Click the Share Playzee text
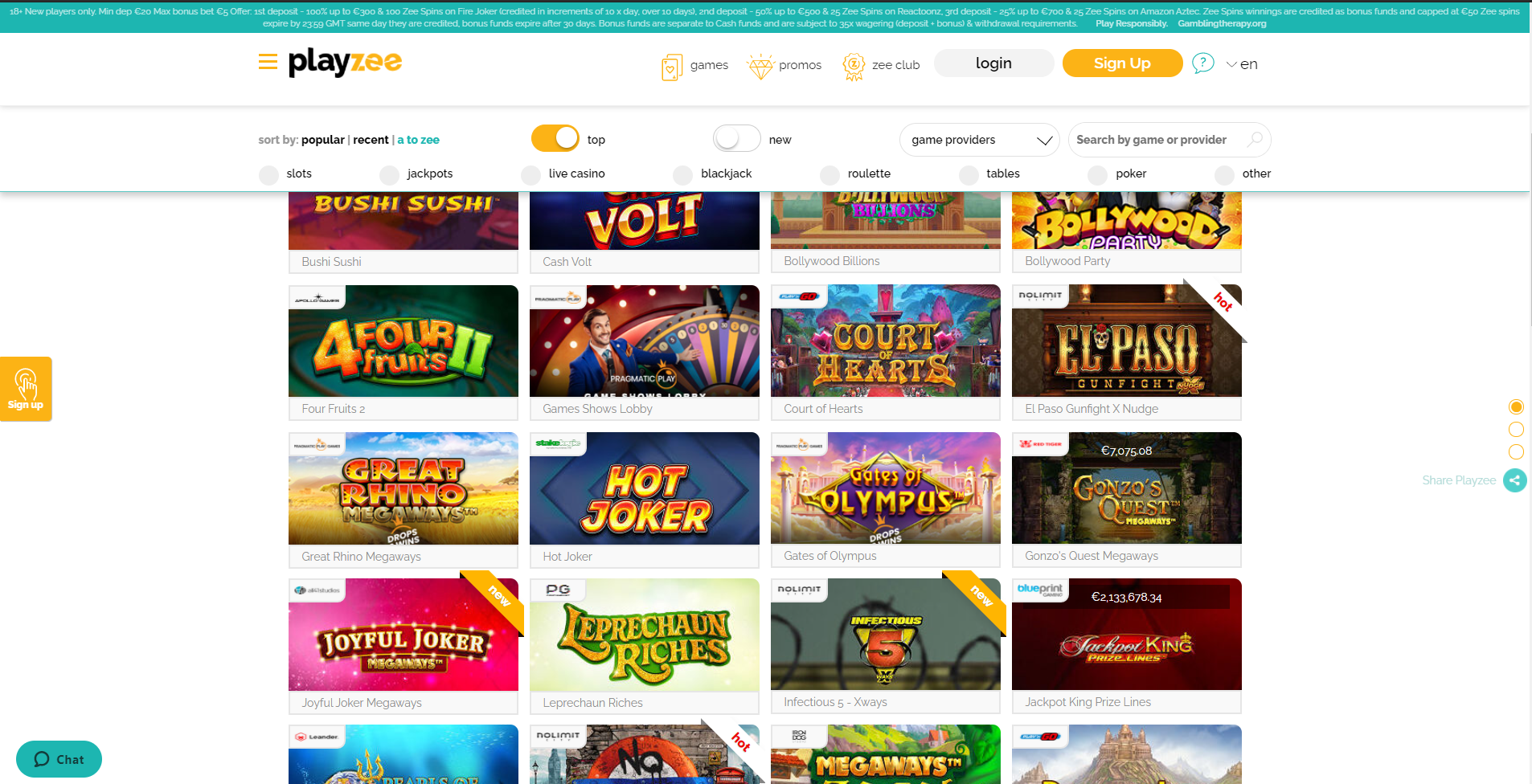The width and height of the screenshot is (1532, 784). [1459, 480]
